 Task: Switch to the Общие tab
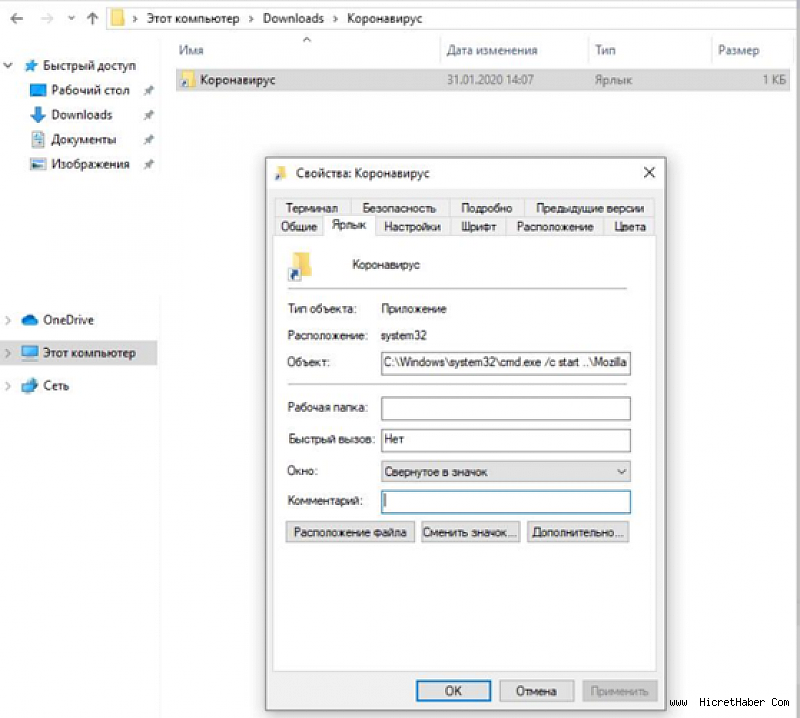298,227
